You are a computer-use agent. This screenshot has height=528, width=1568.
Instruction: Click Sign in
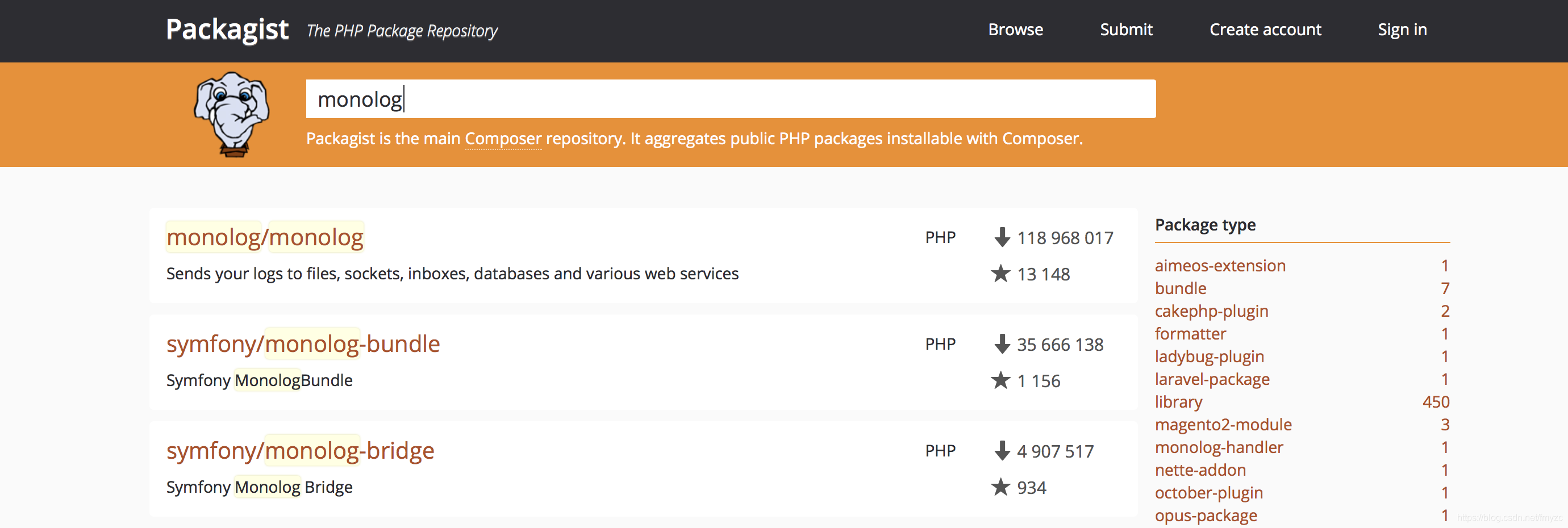(x=1402, y=29)
